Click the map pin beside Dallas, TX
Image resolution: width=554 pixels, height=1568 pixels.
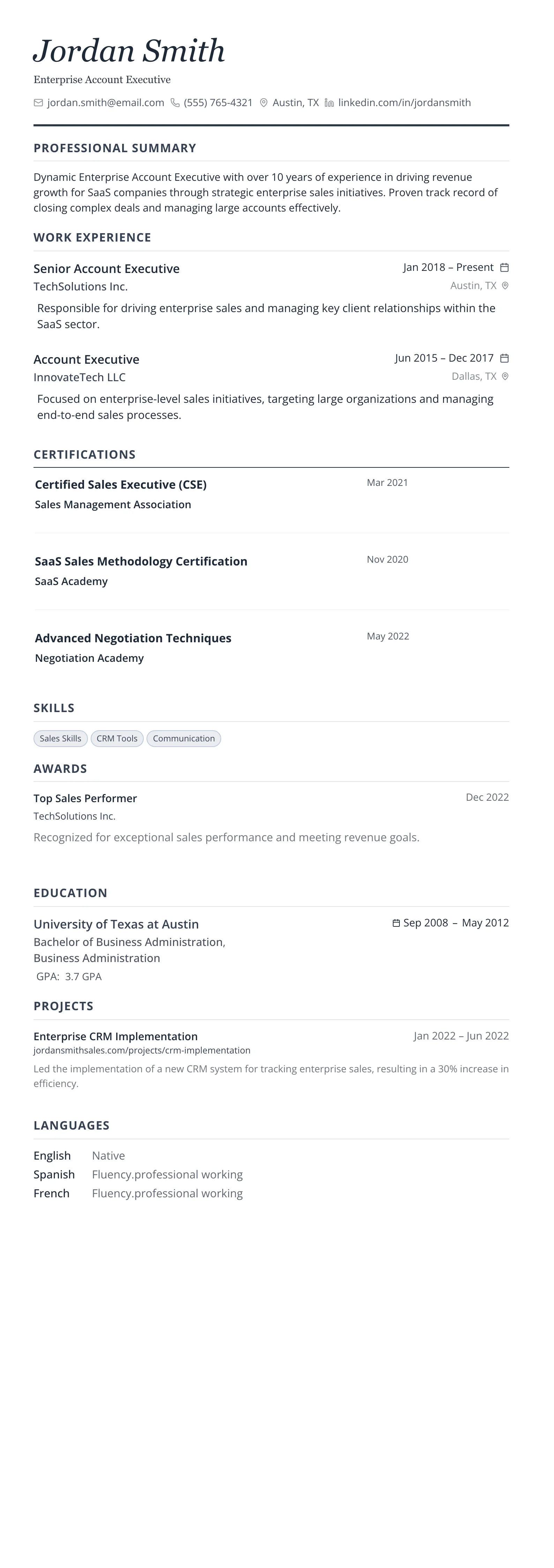pyautogui.click(x=505, y=376)
